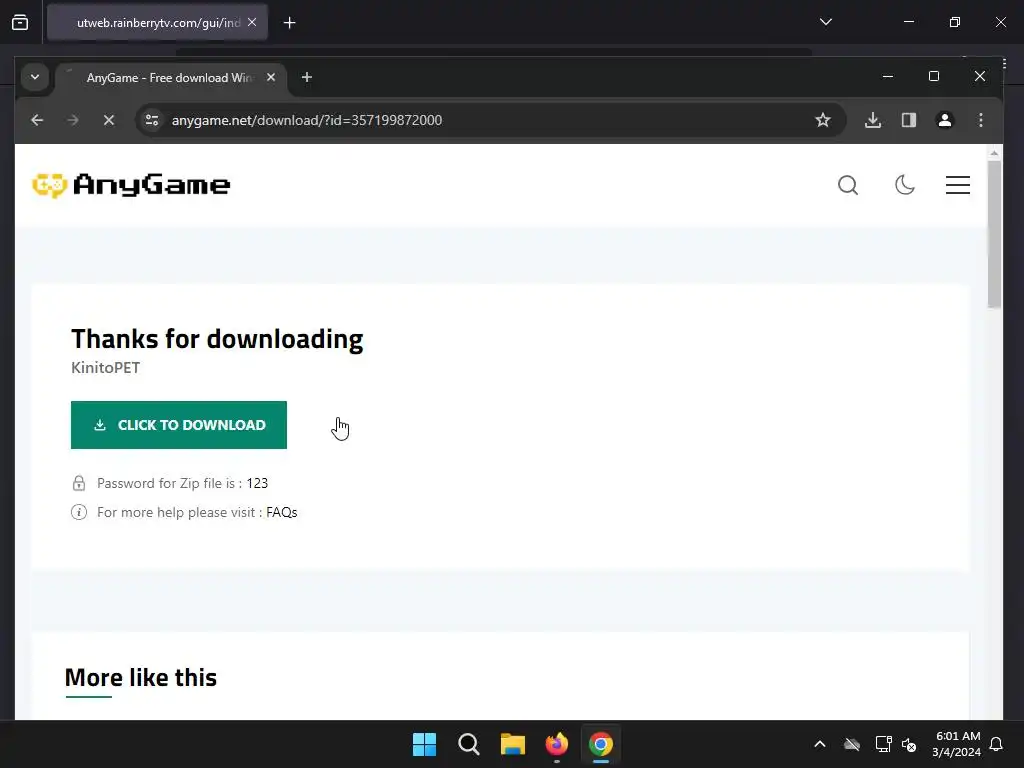Open the hamburger menu on AnyGame
This screenshot has width=1024, height=768.
[957, 185]
